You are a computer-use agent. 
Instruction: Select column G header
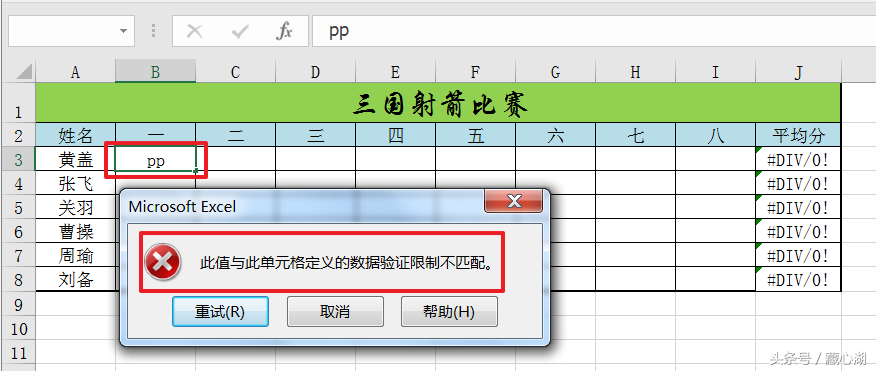tap(555, 72)
